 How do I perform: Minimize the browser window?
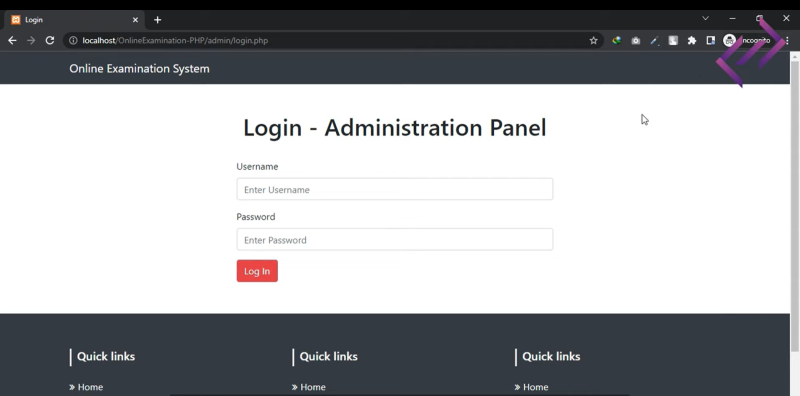point(732,18)
